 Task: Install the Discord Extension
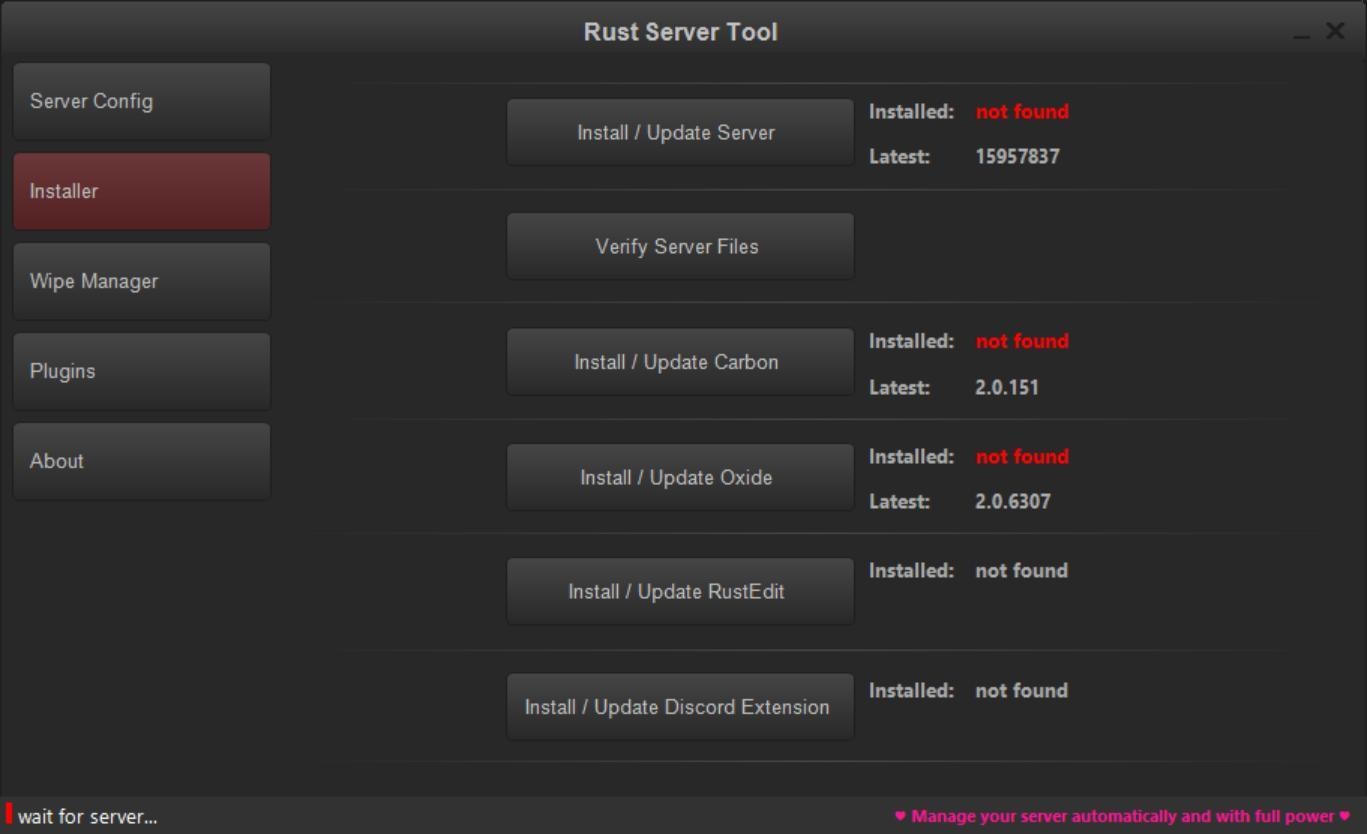[680, 706]
